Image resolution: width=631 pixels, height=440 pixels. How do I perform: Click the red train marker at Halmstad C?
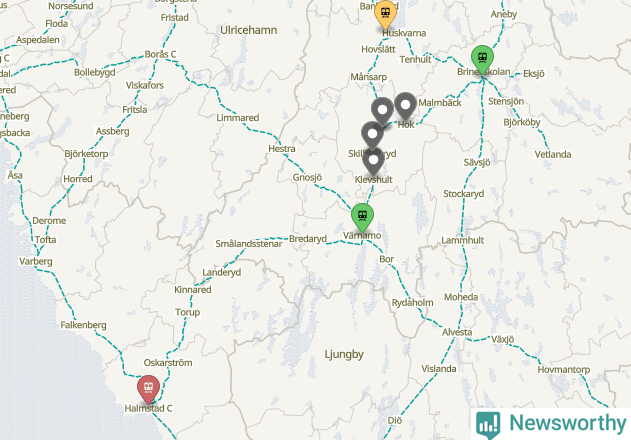coord(148,389)
